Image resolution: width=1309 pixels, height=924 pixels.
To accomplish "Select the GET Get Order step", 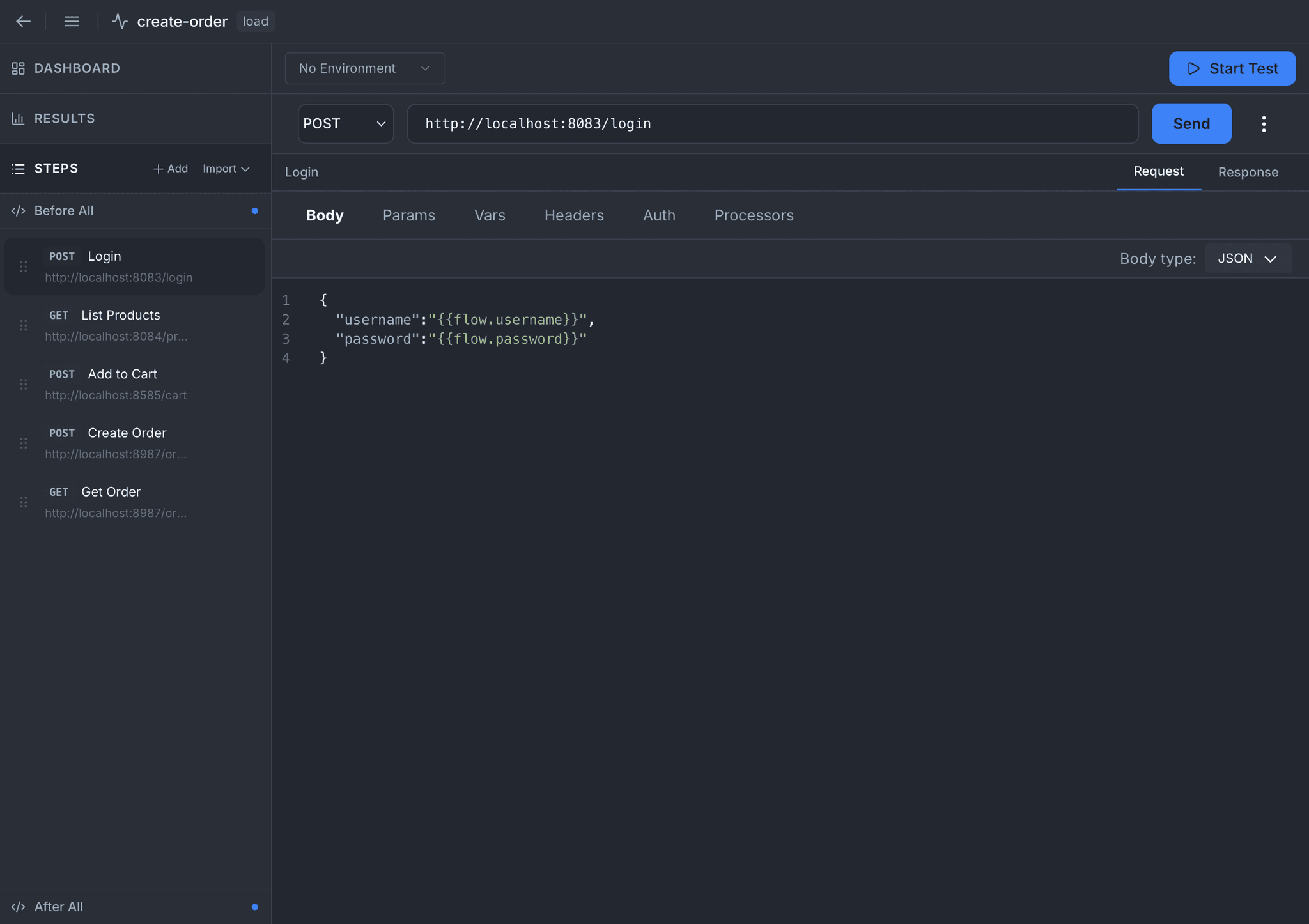I will click(134, 502).
